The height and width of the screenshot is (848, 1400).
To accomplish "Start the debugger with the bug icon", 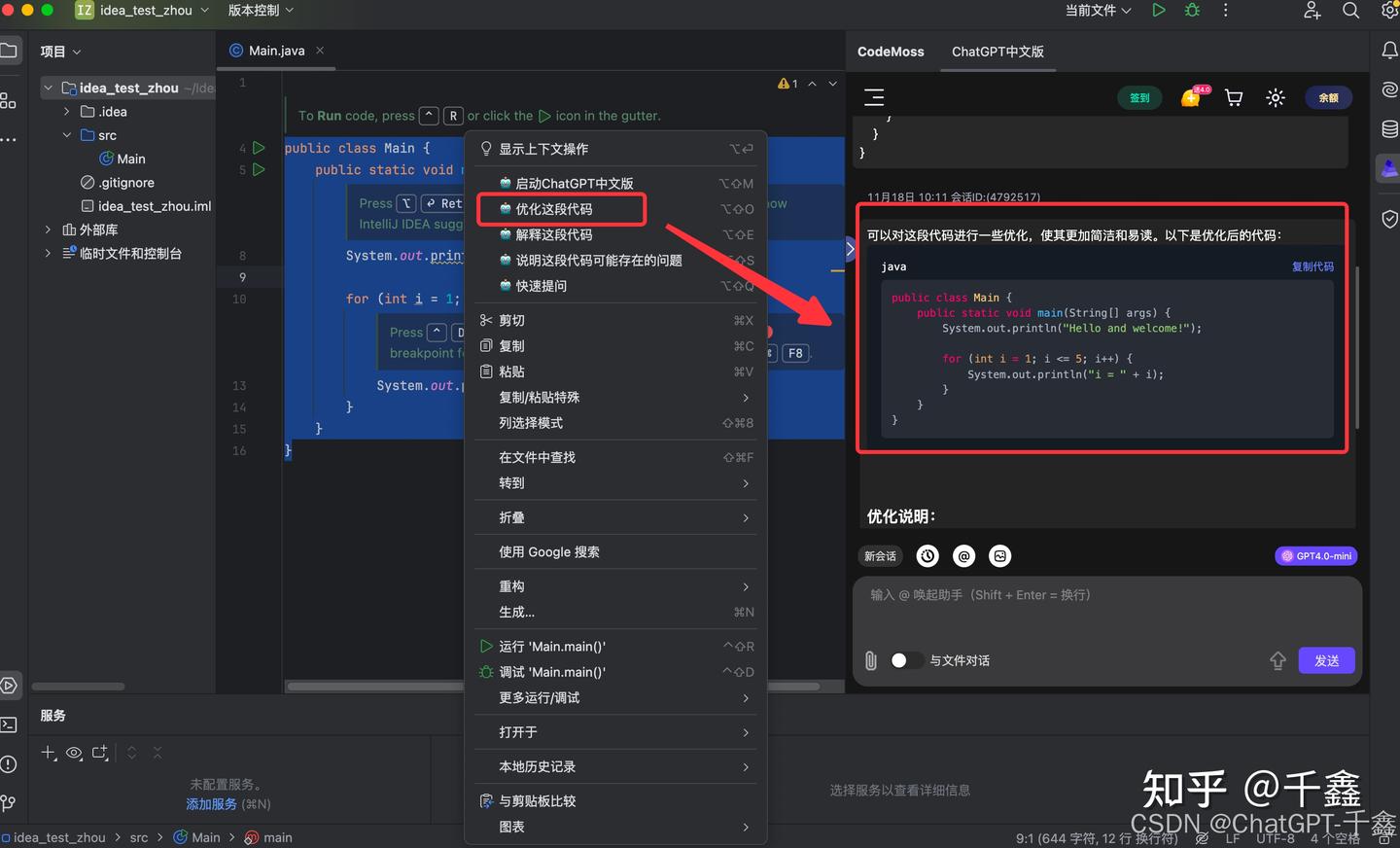I will click(x=1192, y=11).
